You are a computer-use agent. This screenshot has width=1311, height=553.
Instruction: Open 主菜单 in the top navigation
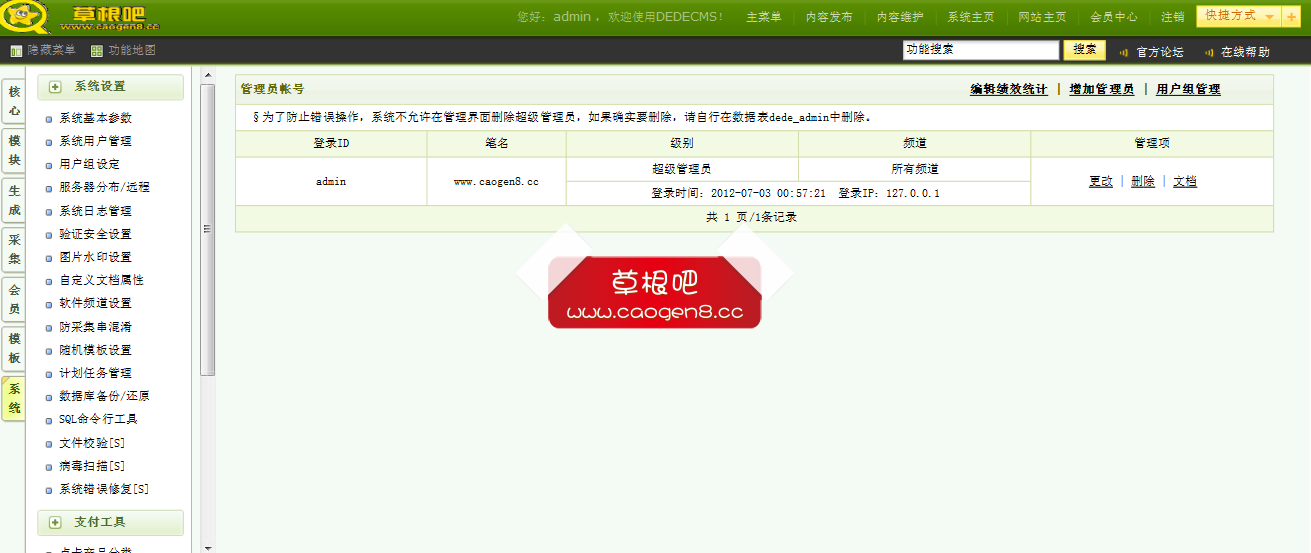(764, 17)
